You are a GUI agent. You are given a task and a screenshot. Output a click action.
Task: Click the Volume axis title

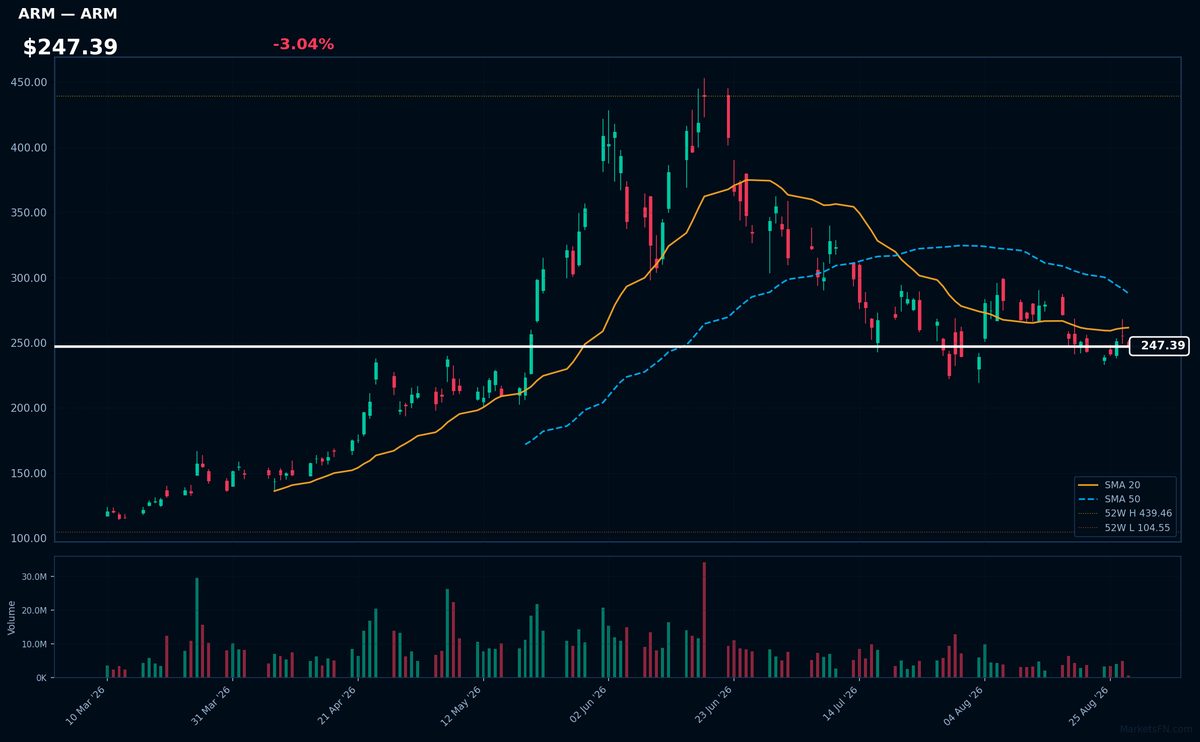(12, 617)
